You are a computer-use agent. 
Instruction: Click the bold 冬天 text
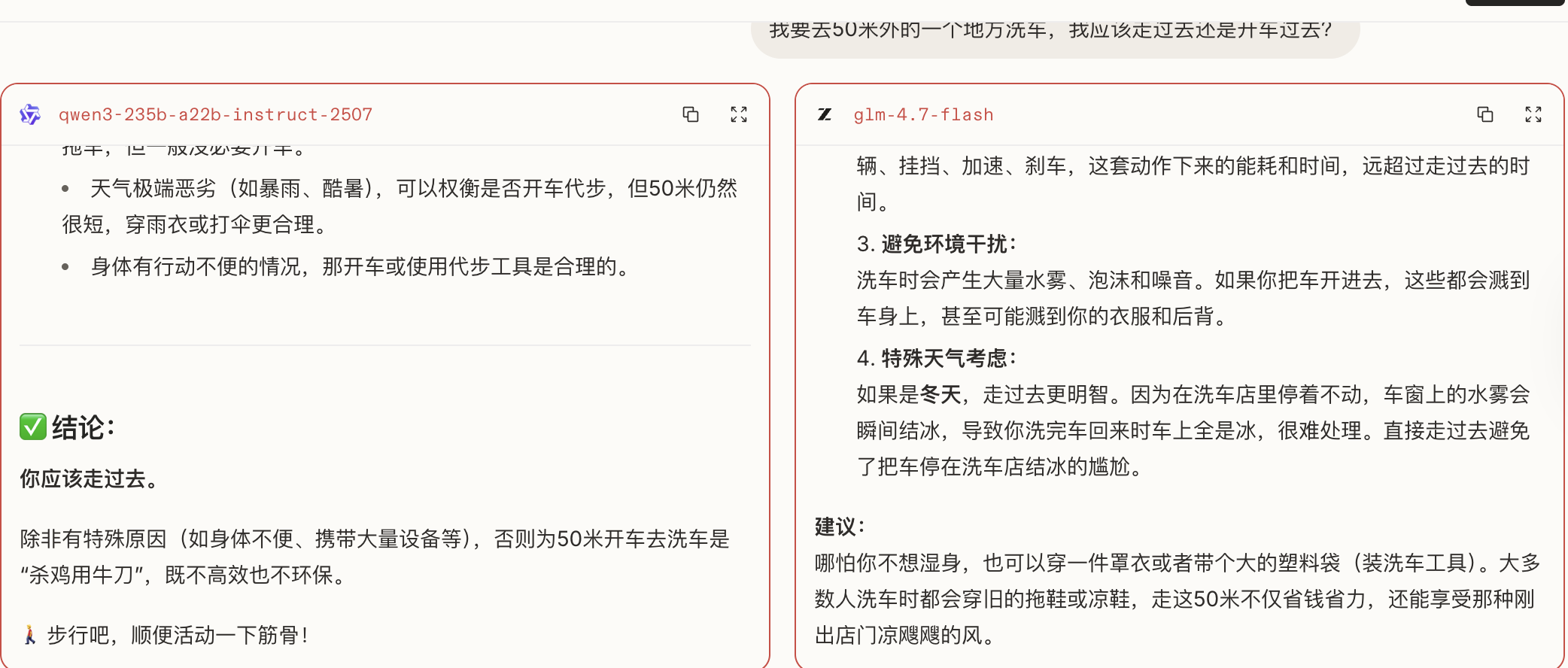pos(940,394)
